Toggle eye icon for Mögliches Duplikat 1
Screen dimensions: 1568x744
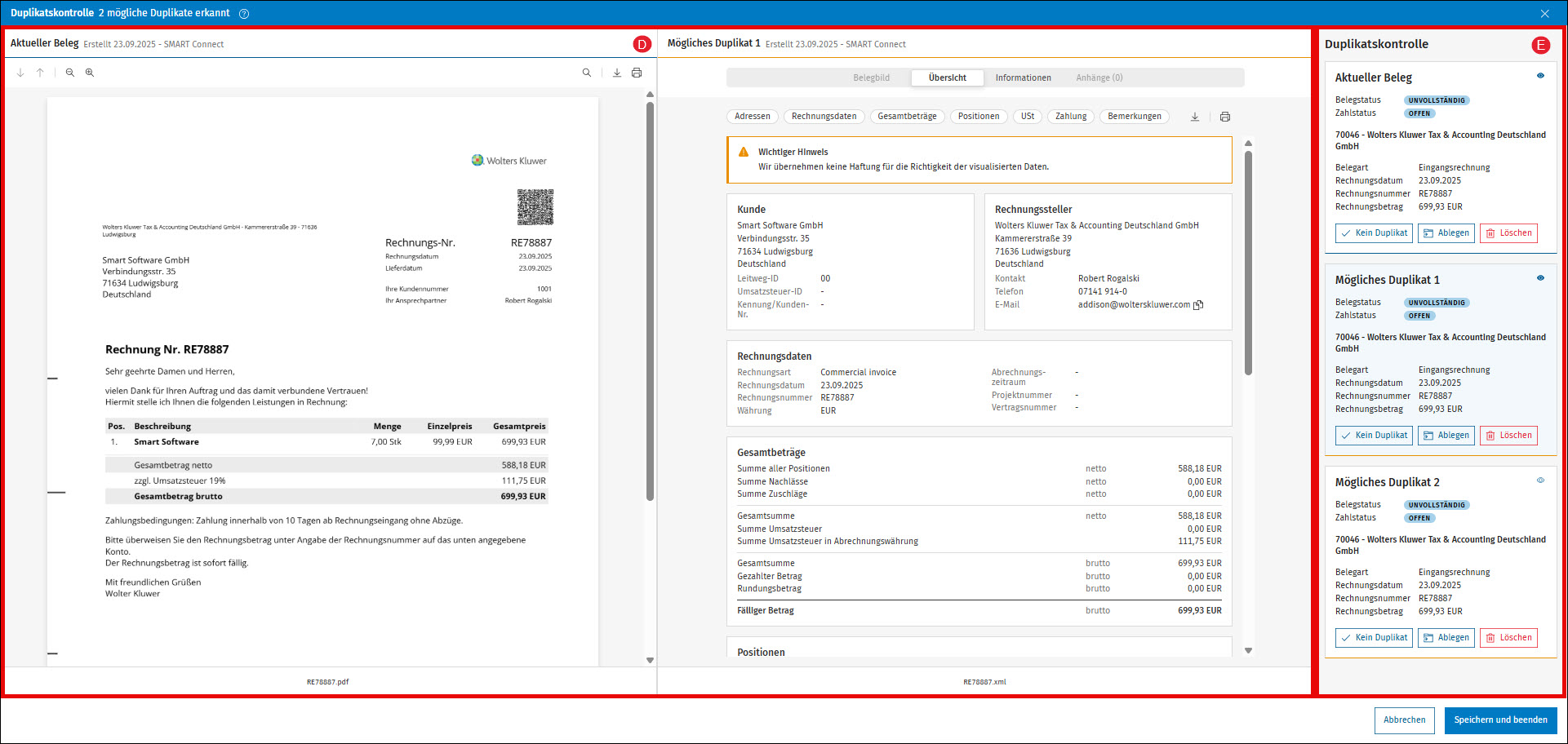[1540, 278]
